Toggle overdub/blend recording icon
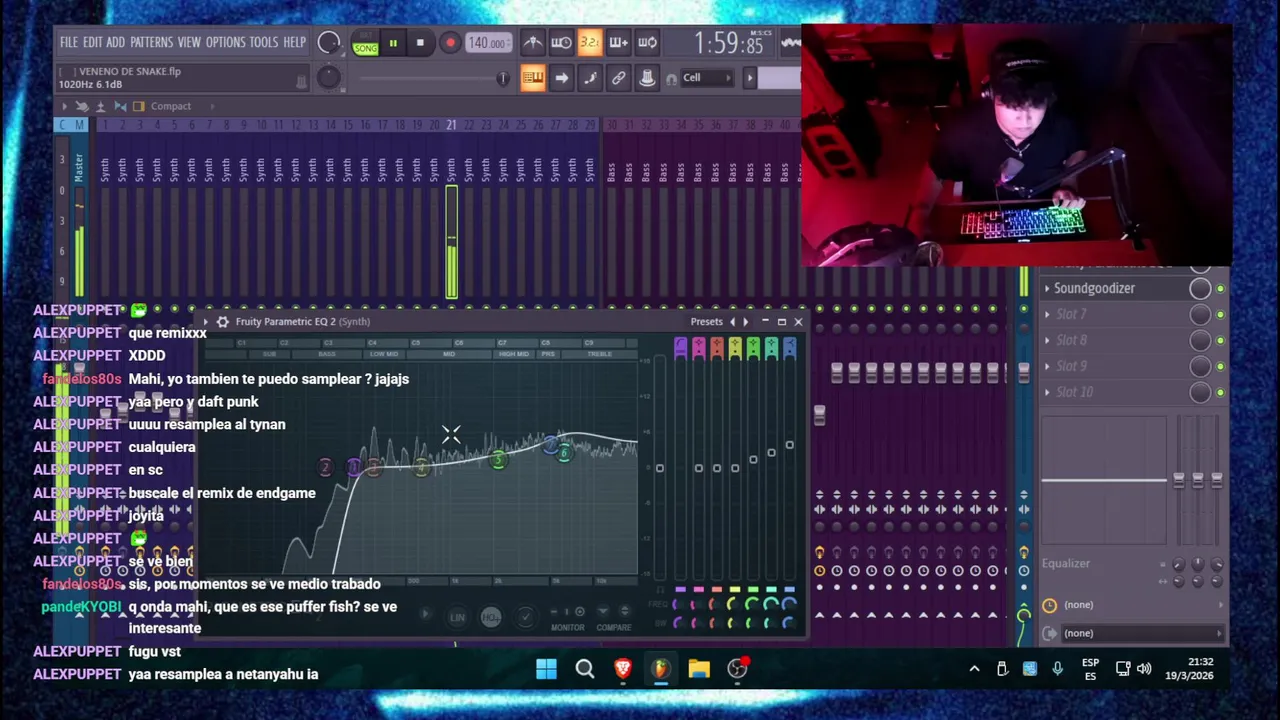The width and height of the screenshot is (1280, 720). tap(618, 42)
